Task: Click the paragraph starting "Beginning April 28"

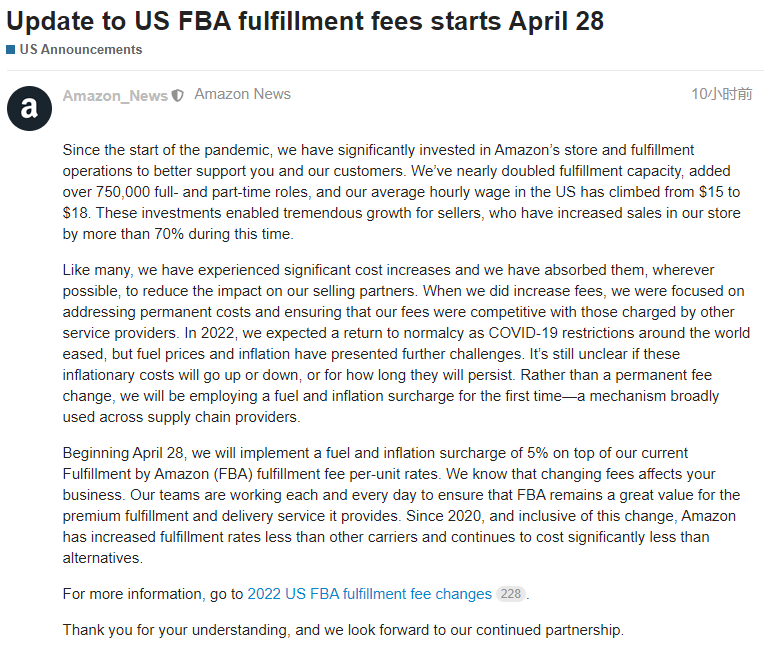Action: 401,505
